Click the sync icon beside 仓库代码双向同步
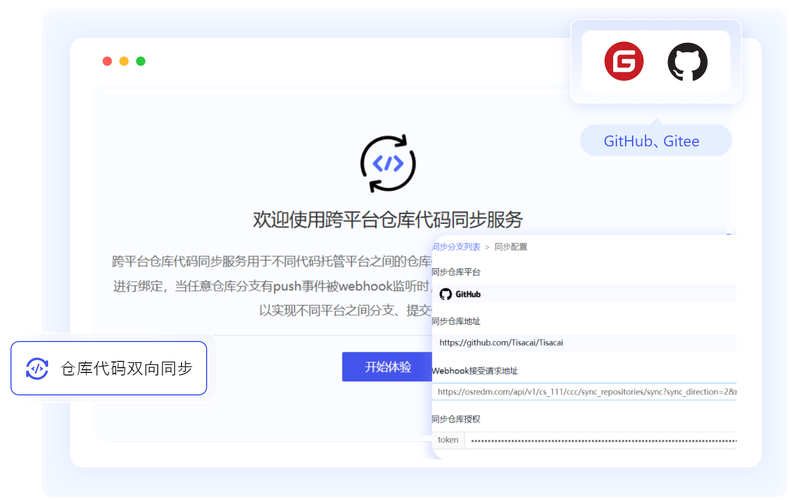790x500 pixels. click(x=37, y=368)
